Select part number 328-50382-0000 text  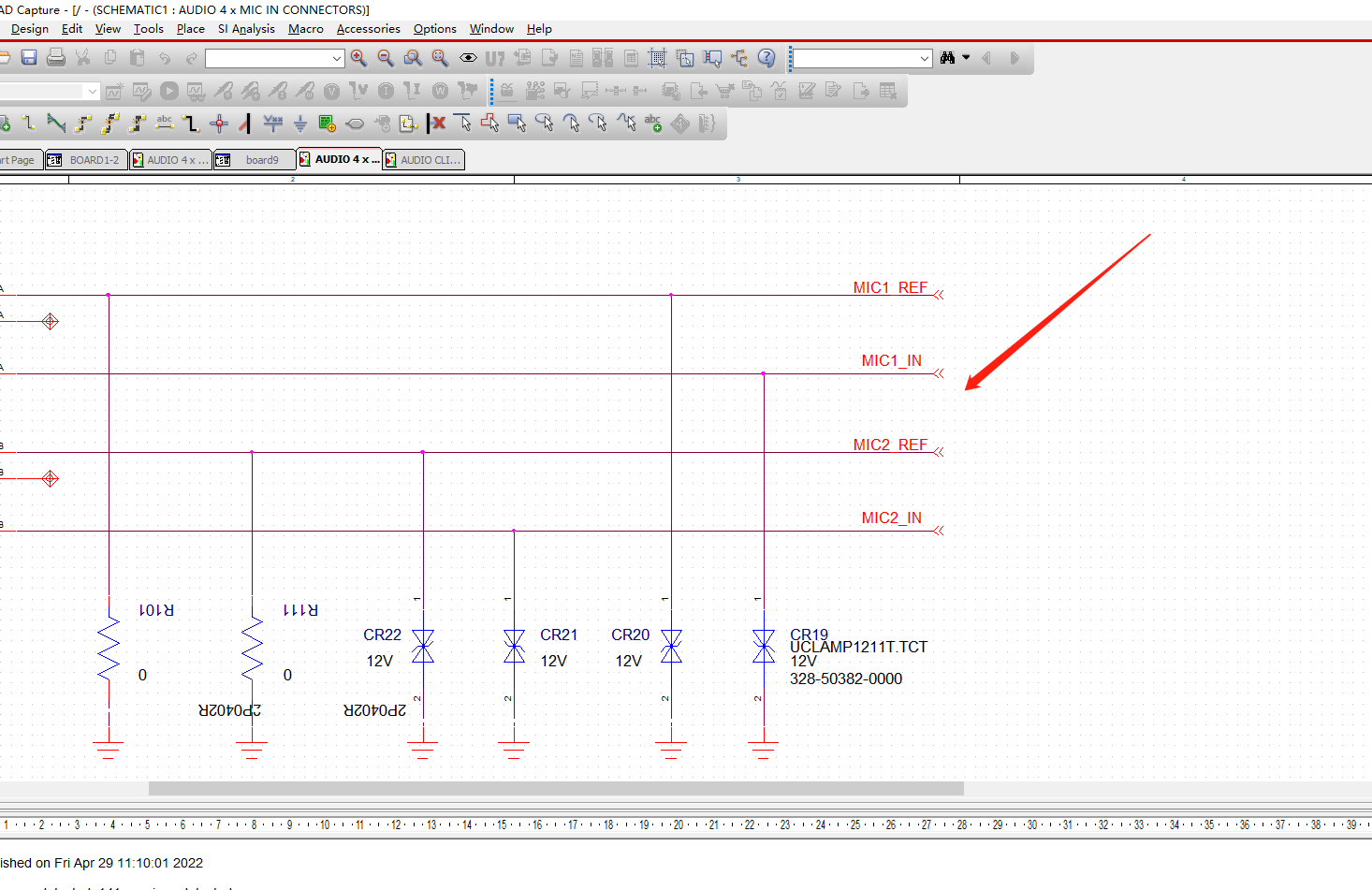(x=846, y=679)
